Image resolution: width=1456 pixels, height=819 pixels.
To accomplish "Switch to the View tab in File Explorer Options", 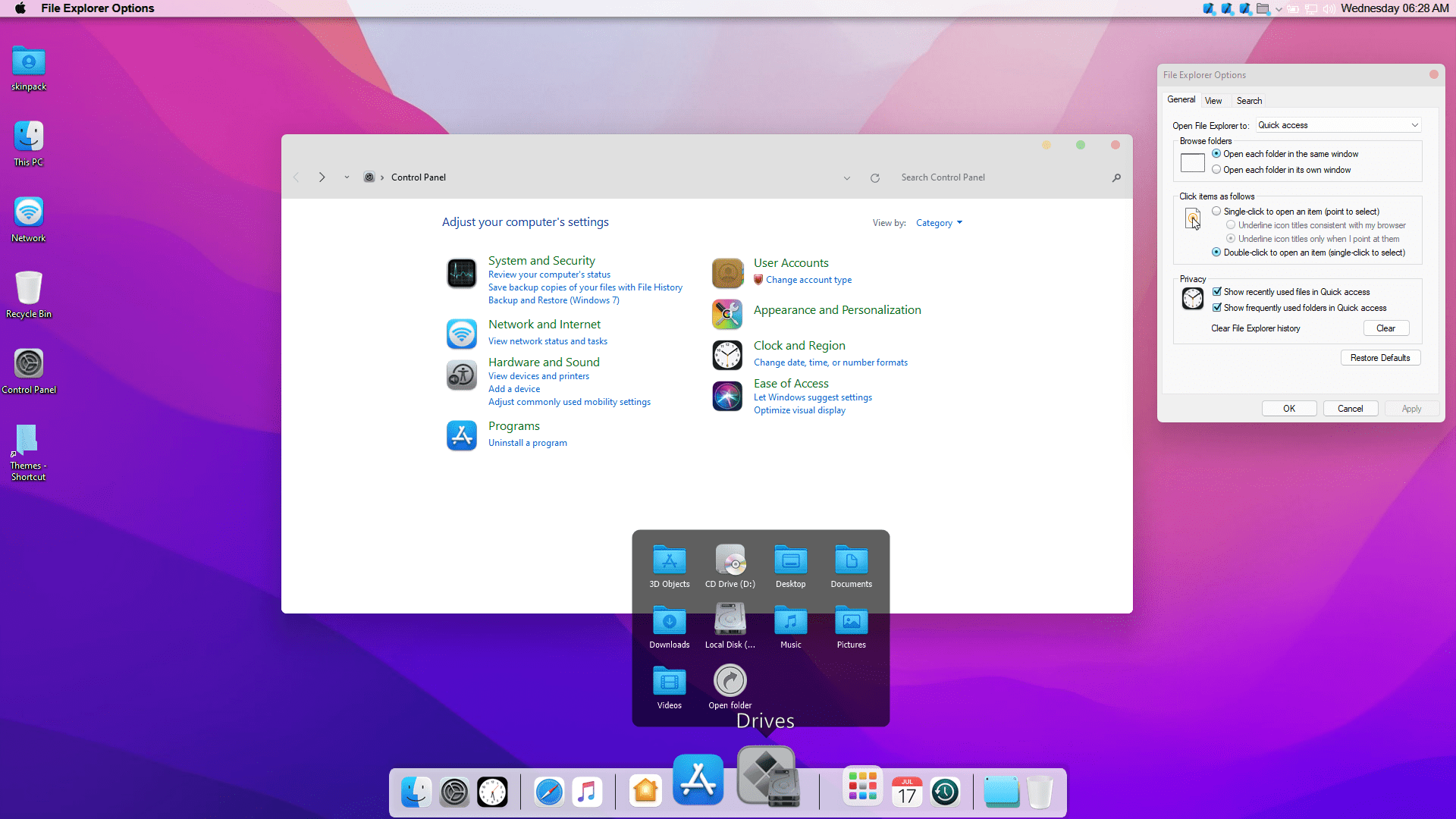I will click(x=1213, y=100).
